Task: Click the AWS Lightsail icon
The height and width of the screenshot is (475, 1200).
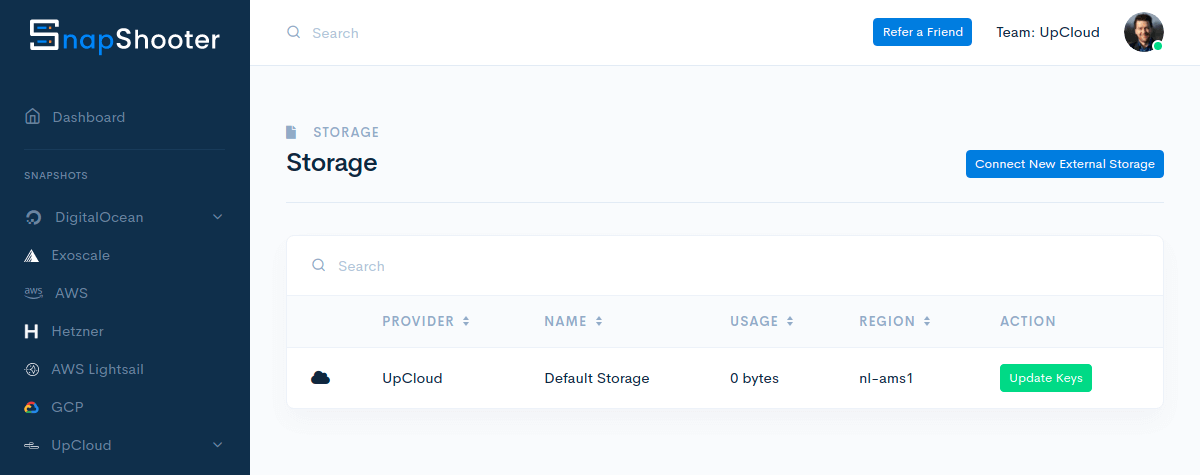Action: coord(32,369)
